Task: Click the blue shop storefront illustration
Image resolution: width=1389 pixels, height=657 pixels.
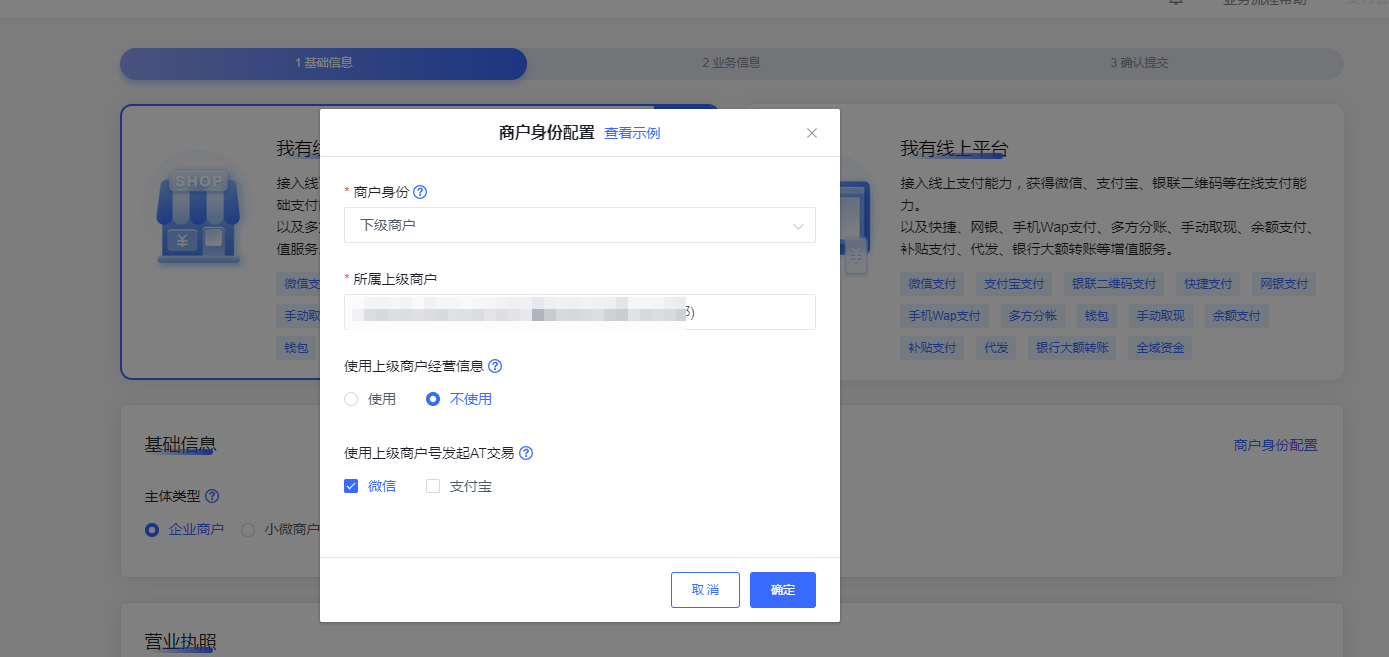Action: coord(198,215)
